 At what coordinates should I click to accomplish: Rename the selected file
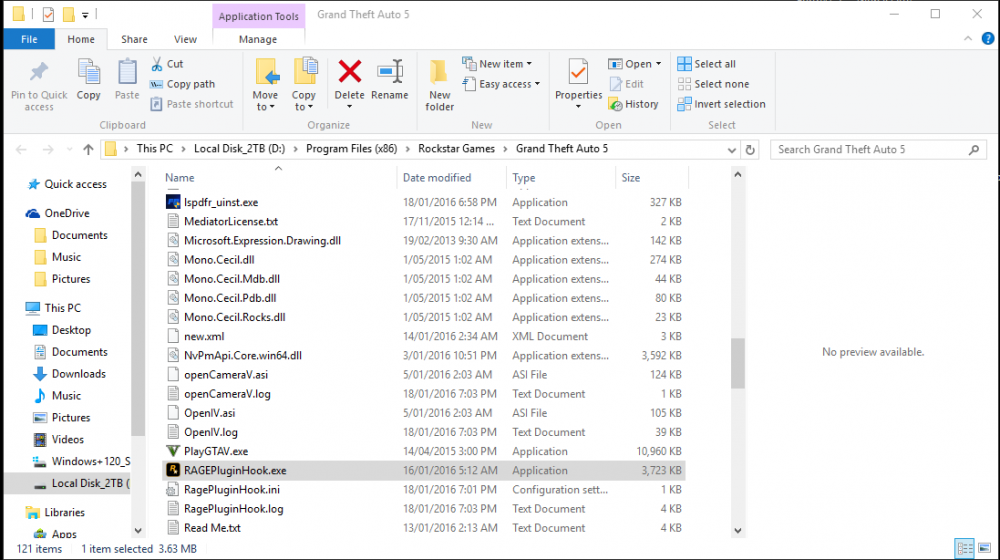click(390, 80)
